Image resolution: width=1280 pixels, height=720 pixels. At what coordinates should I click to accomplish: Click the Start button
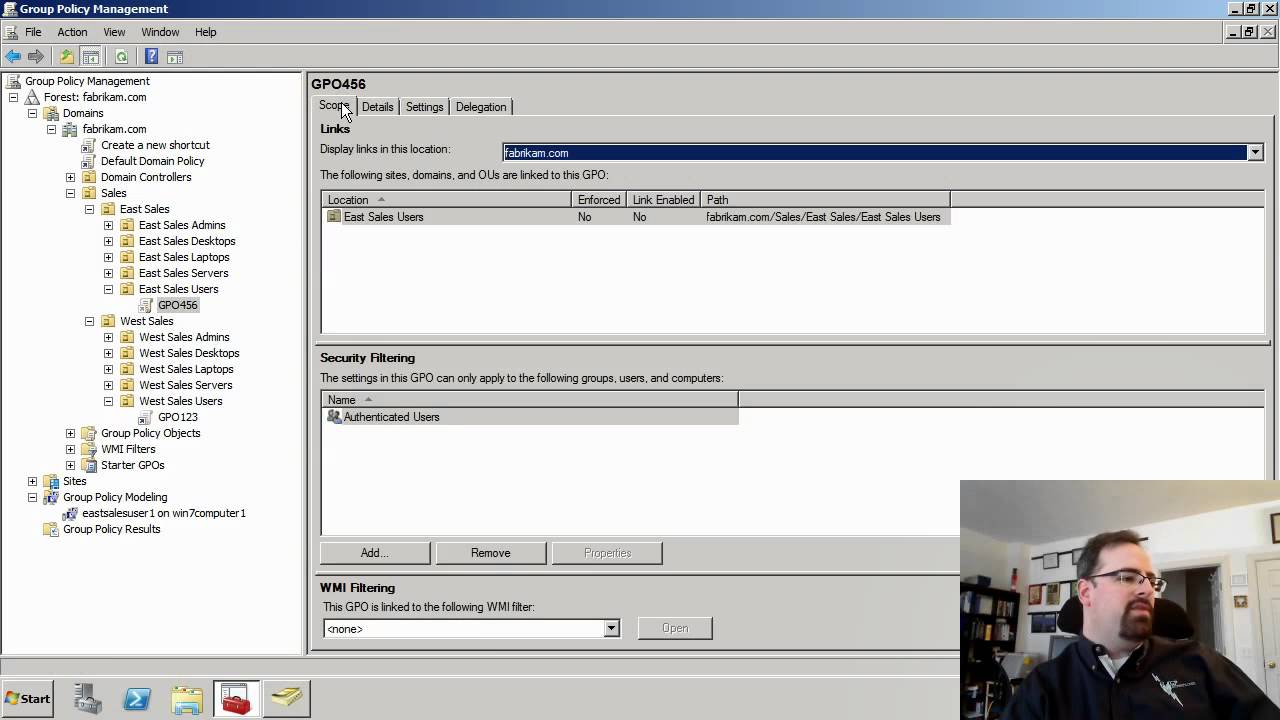coord(28,699)
